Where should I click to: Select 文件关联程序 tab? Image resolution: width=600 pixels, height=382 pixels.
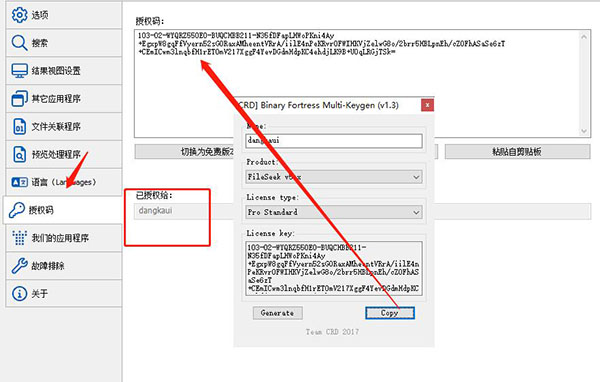pyautogui.click(x=64, y=126)
